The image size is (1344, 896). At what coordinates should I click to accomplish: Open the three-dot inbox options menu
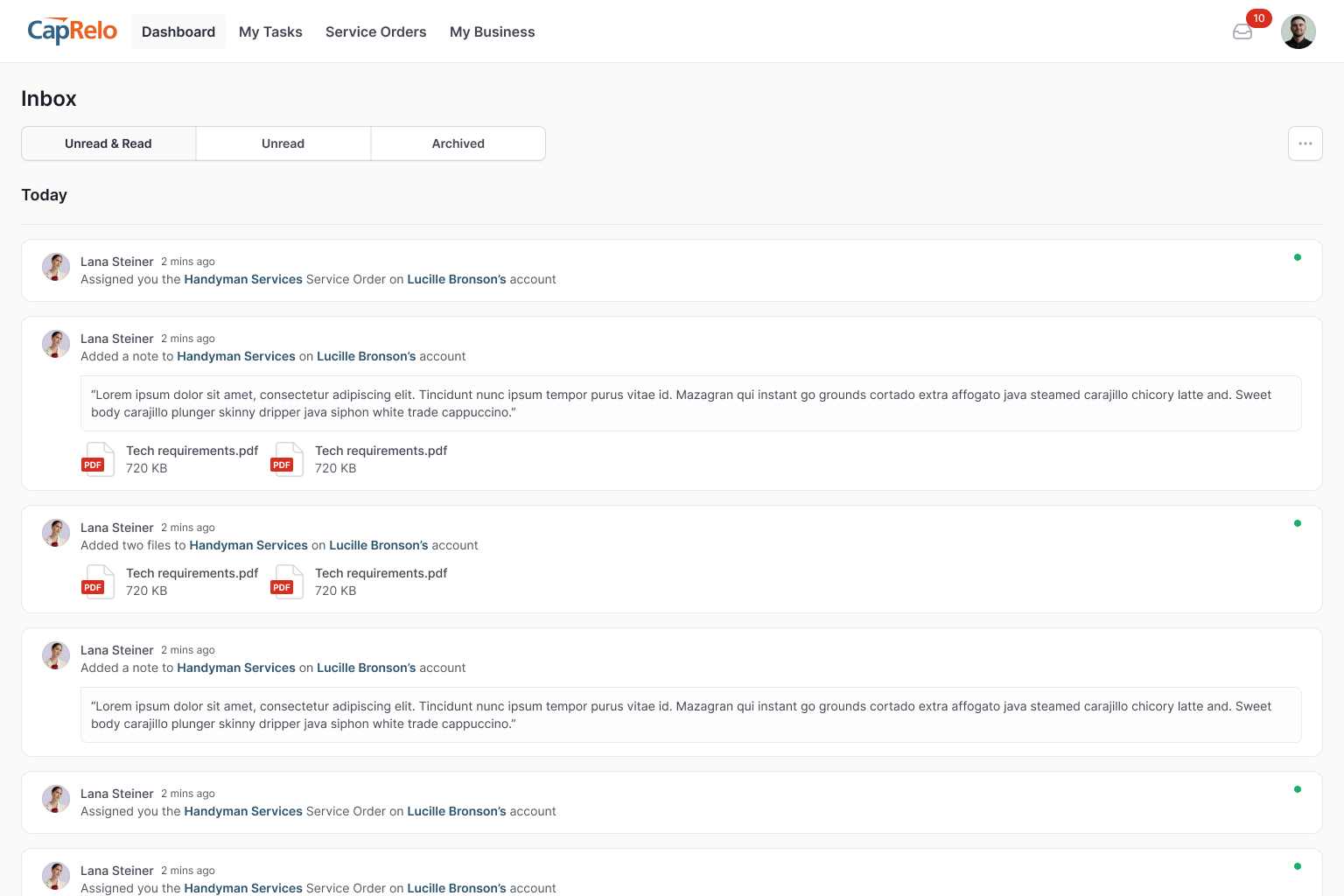point(1305,143)
